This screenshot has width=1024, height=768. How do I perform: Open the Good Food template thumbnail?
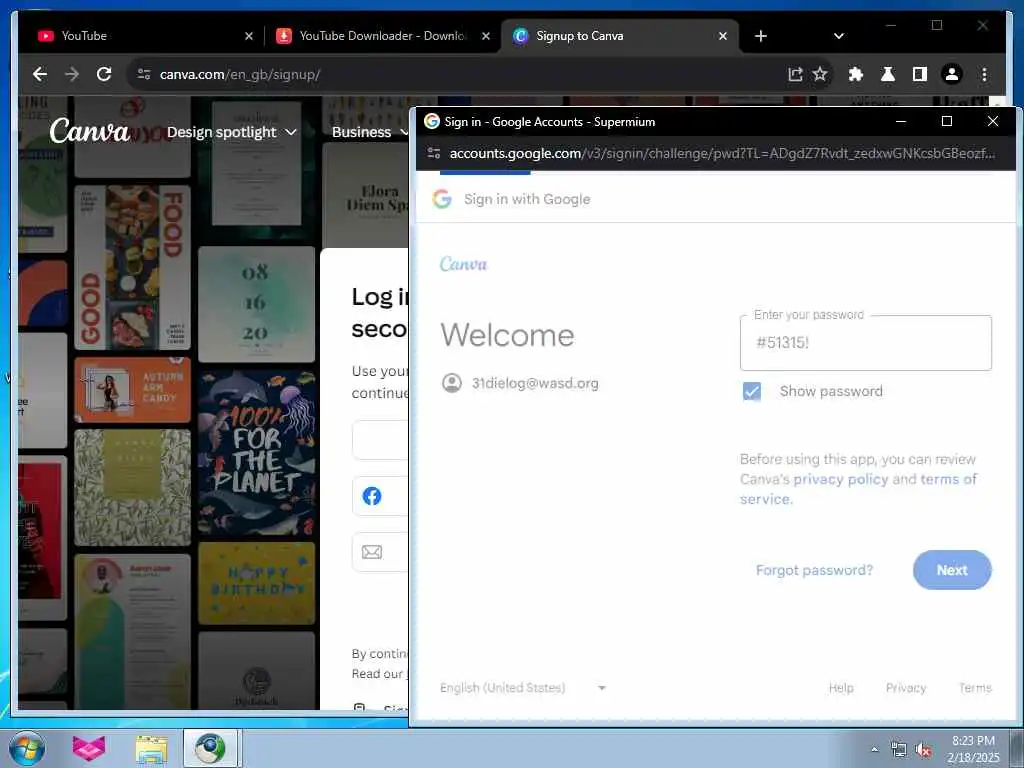(x=133, y=267)
